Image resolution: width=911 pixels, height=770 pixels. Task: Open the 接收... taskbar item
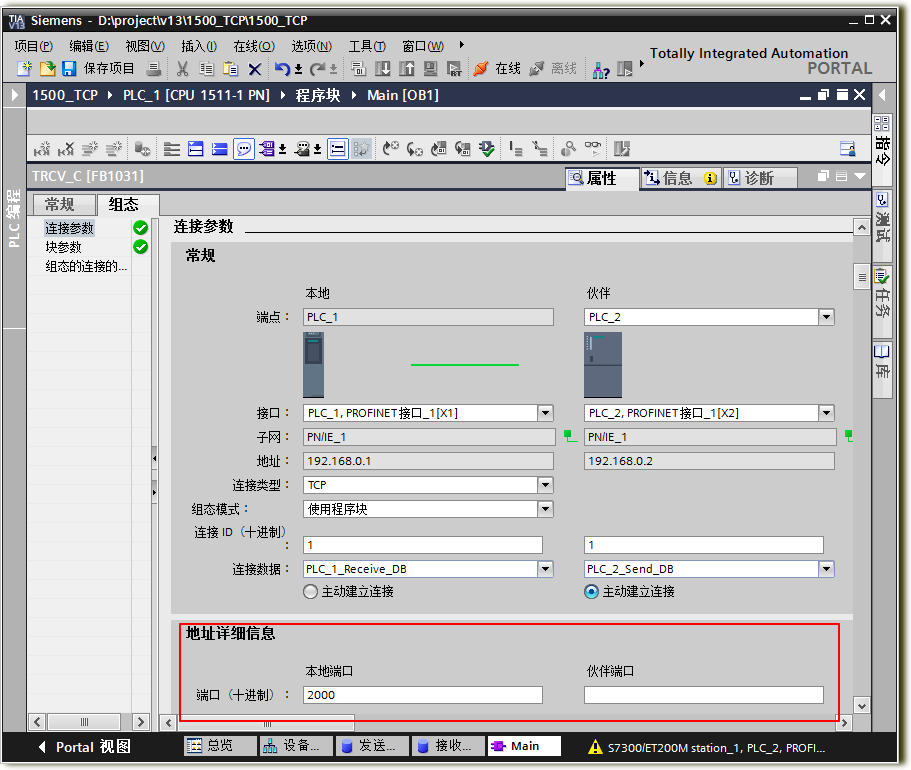pos(448,746)
